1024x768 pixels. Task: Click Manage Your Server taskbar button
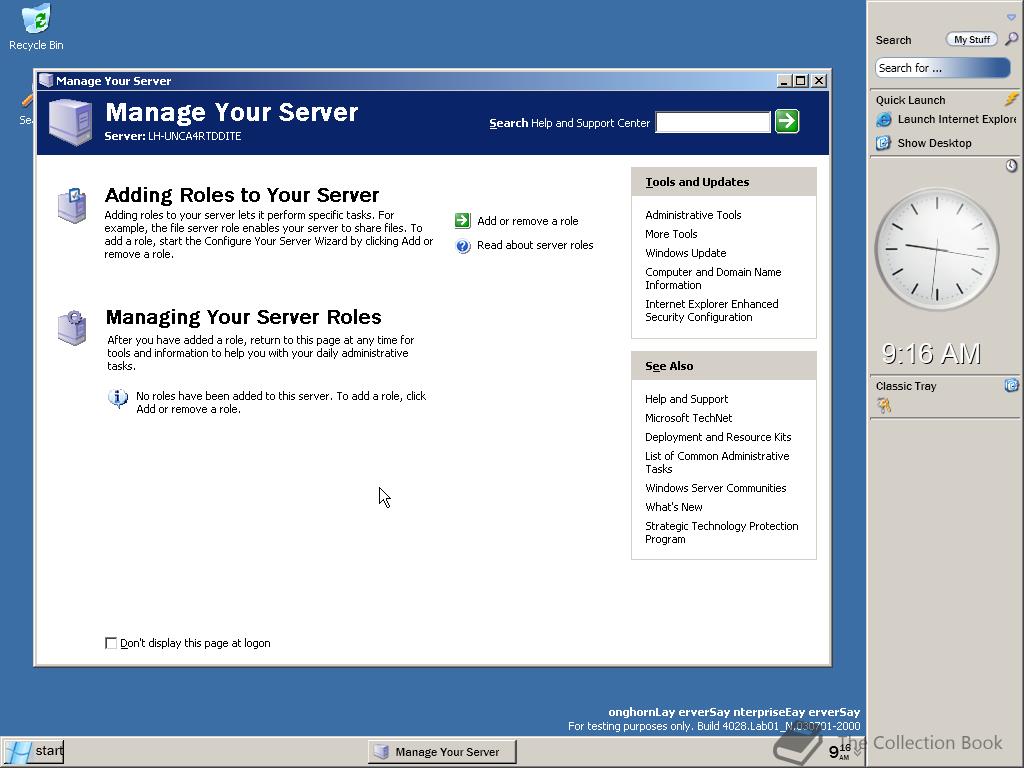[x=442, y=752]
